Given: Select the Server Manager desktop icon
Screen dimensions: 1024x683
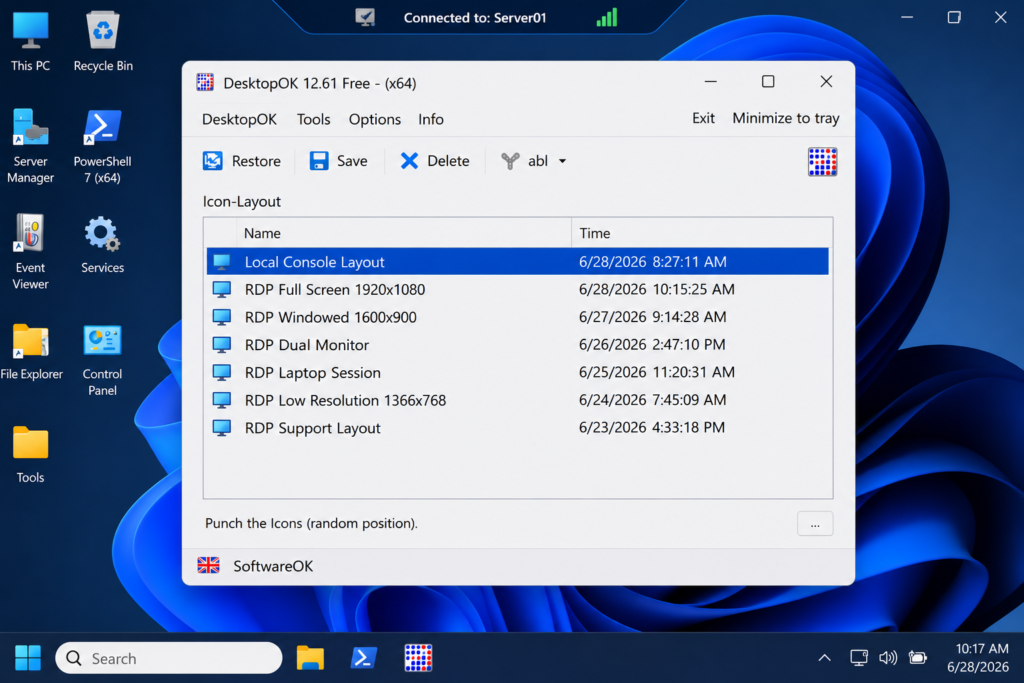Looking at the screenshot, I should click(x=30, y=146).
